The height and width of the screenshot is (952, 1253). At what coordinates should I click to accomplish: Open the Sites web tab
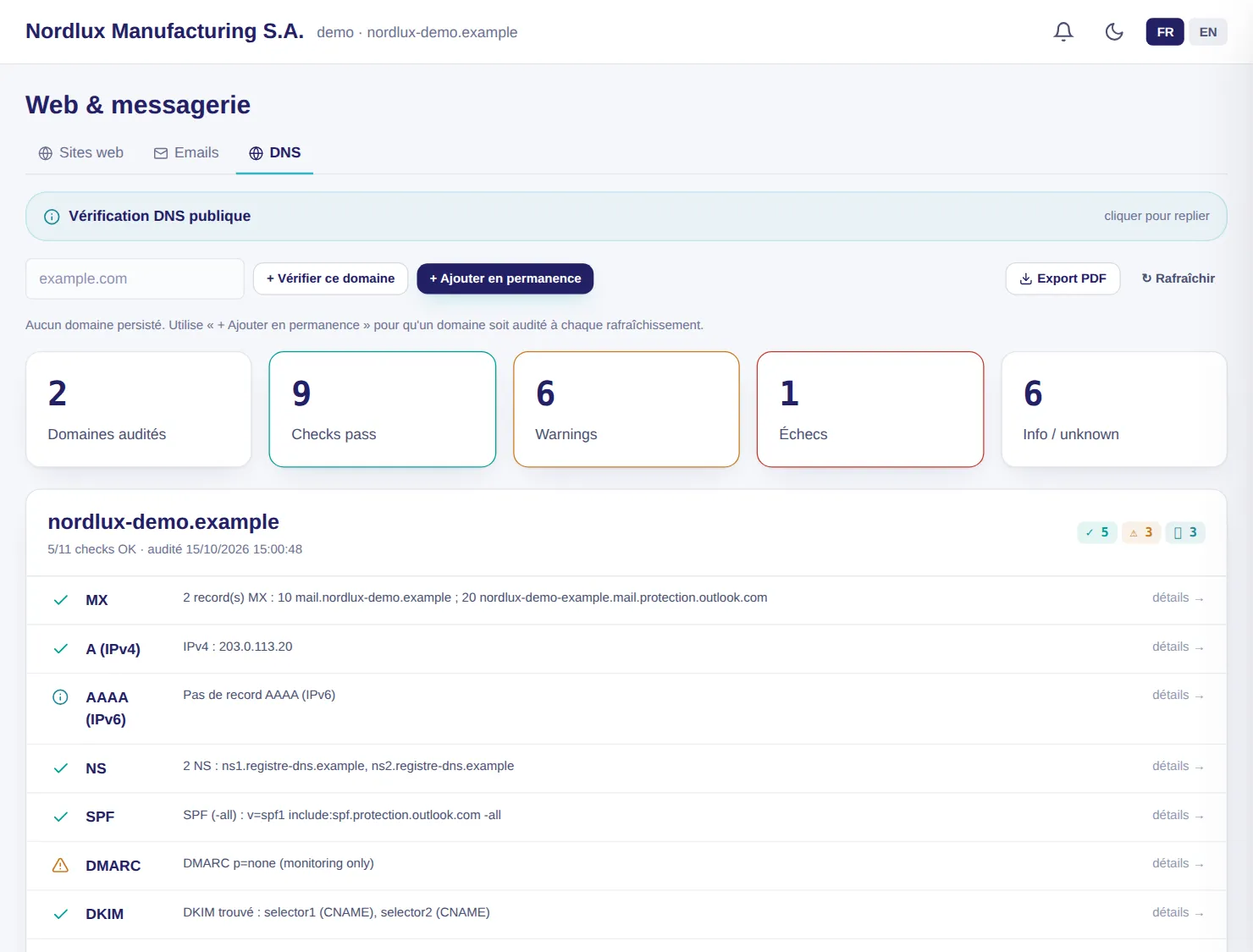click(81, 153)
